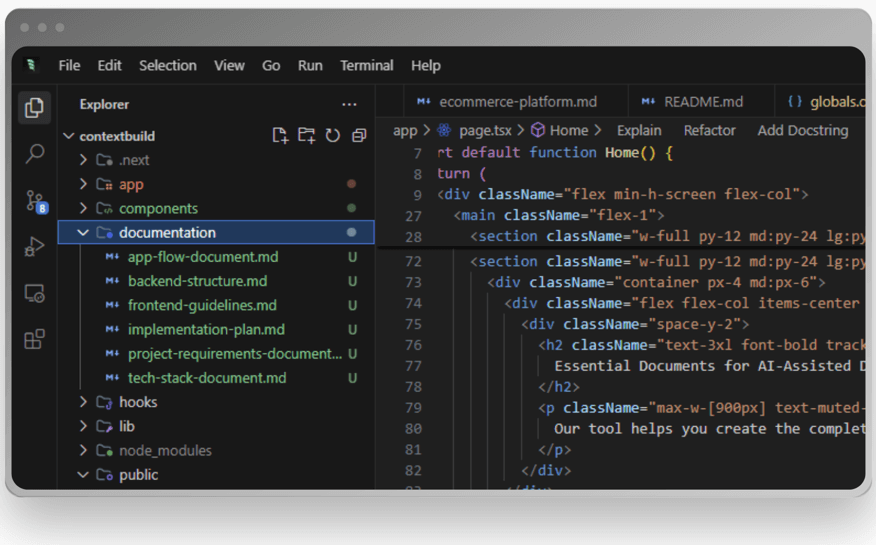The image size is (876, 545).
Task: Expand the components folder chevron
Action: (x=83, y=208)
